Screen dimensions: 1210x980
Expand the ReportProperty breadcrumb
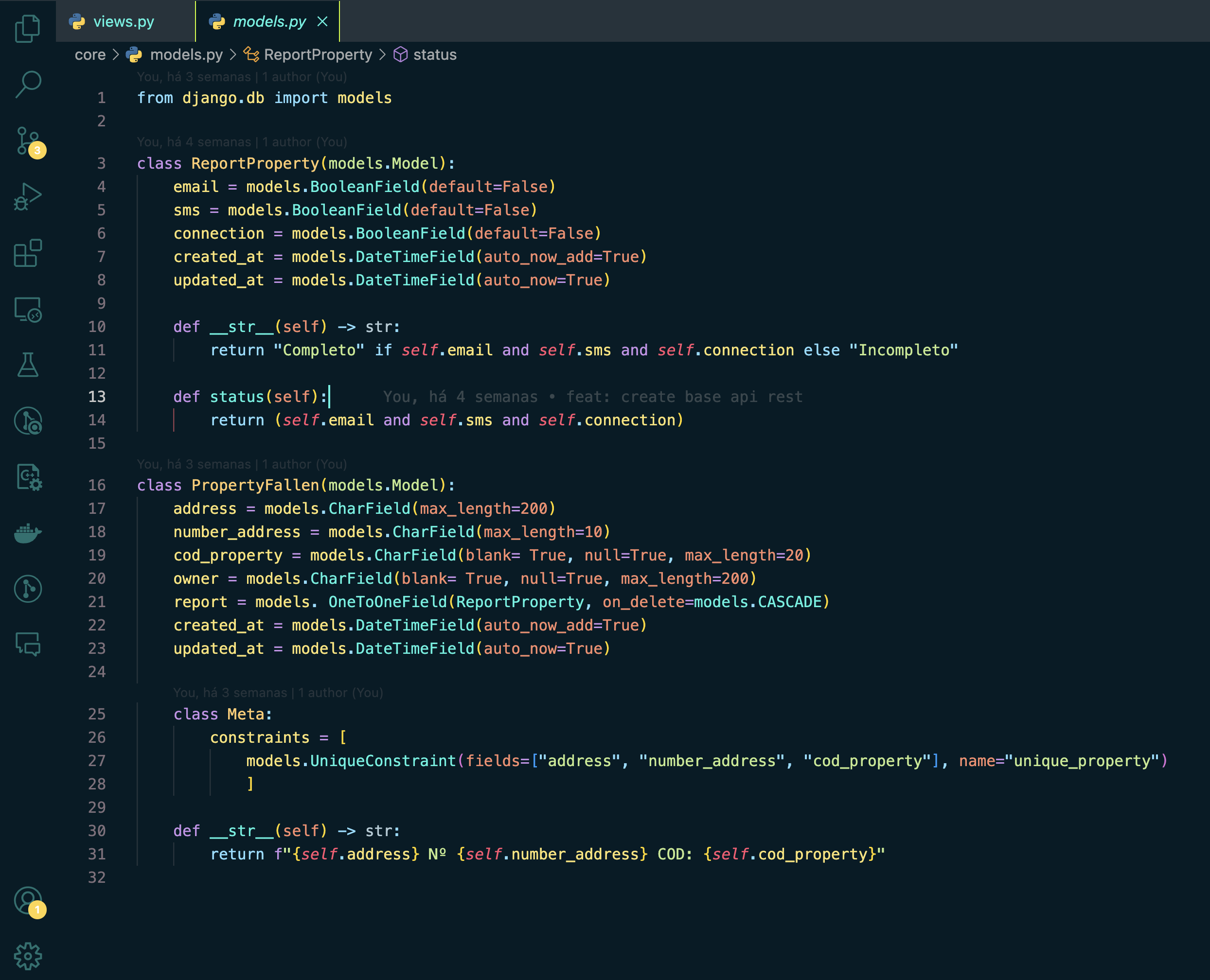(x=317, y=55)
